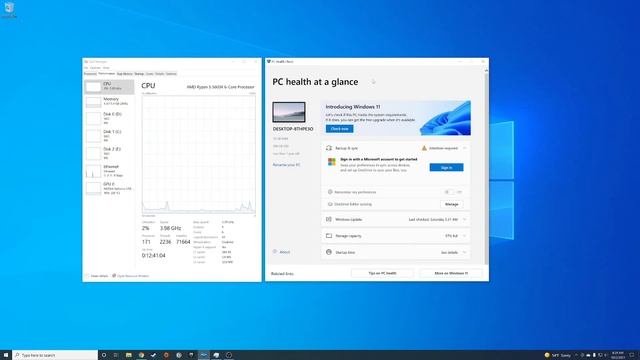Click Check now for Windows 11
This screenshot has height=360, width=640.
340,129
